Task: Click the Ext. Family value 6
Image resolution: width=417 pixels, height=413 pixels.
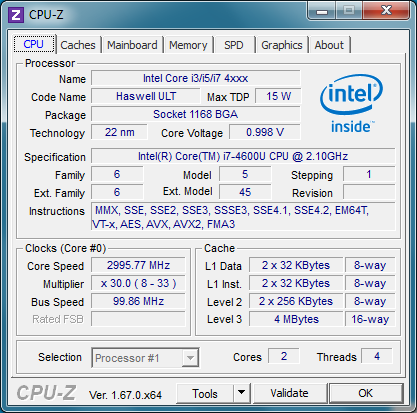Action: point(117,192)
